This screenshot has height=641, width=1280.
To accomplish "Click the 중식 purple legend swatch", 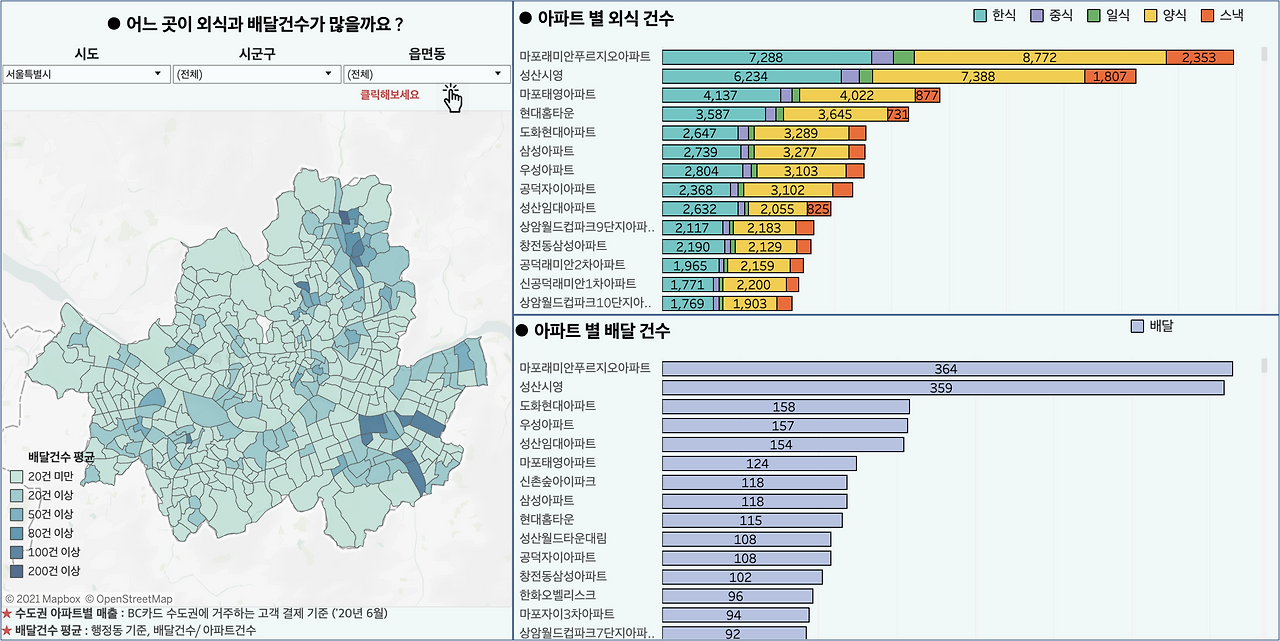I will pyautogui.click(x=1037, y=15).
